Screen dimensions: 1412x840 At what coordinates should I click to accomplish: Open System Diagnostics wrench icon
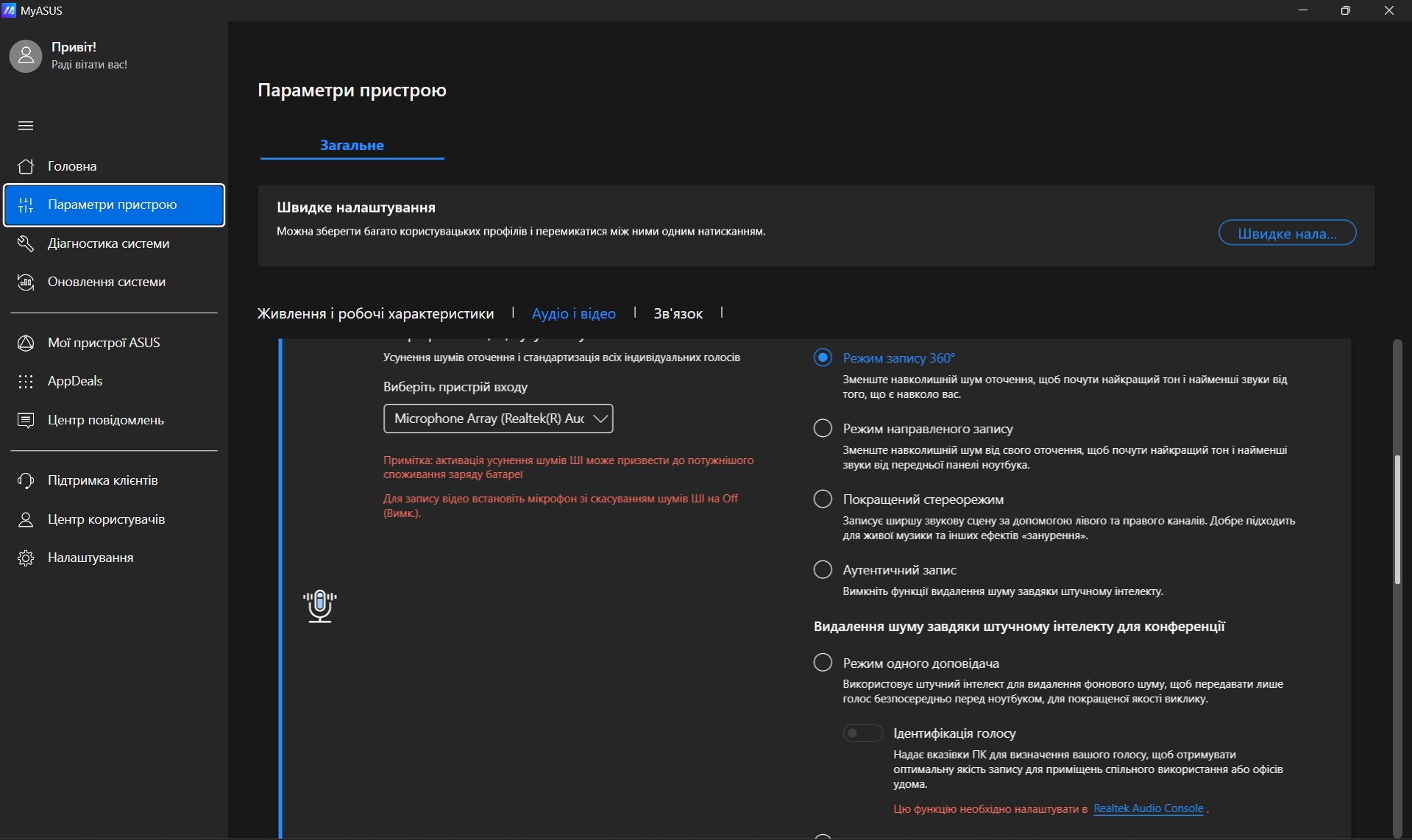pos(26,243)
